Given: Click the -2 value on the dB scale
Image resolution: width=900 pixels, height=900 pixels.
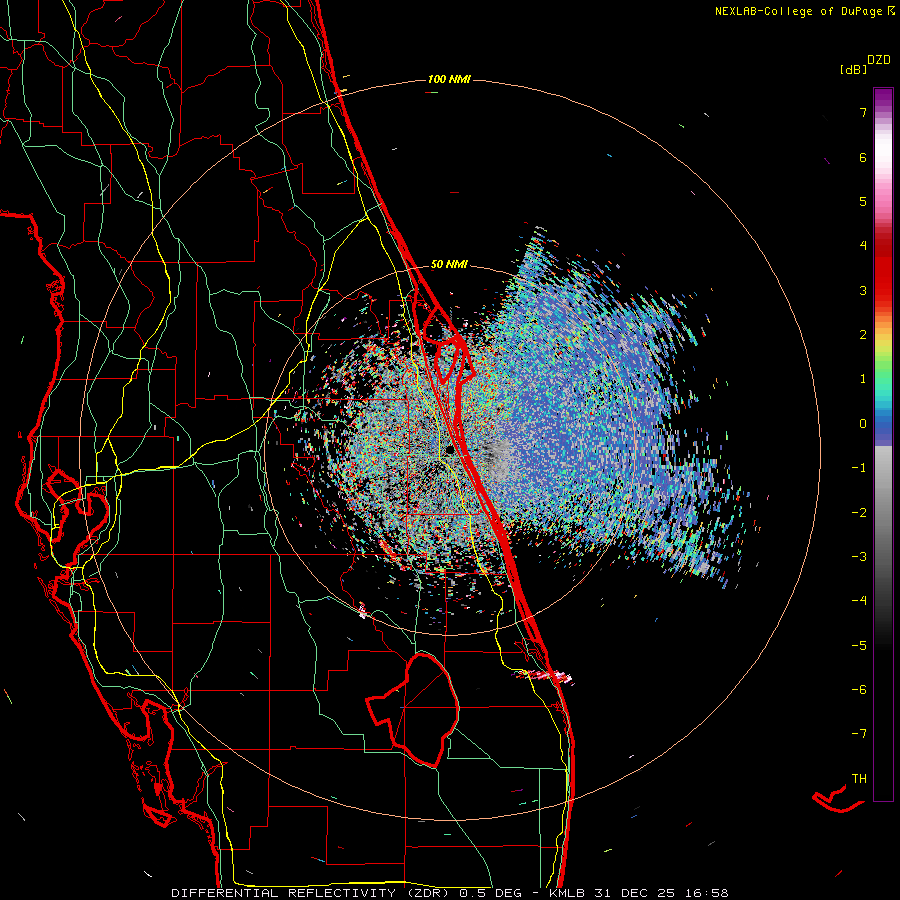Looking at the screenshot, I should pos(859,513).
